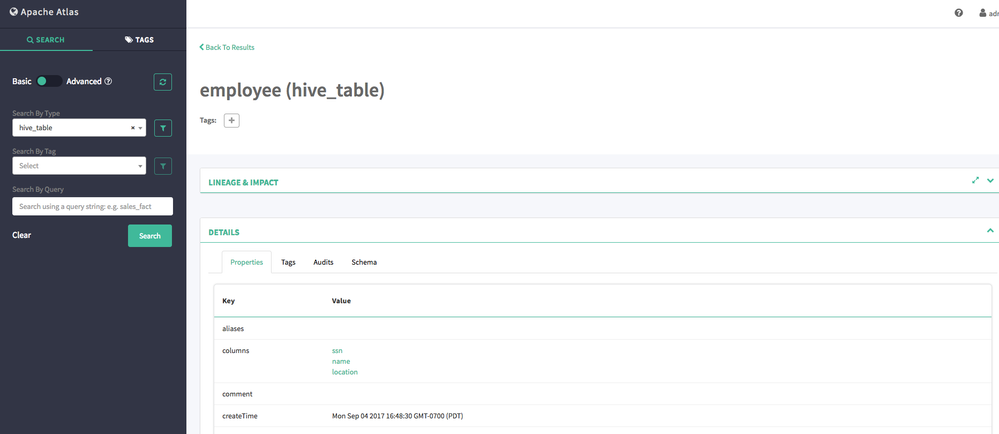This screenshot has height=434, width=999.
Task: Open the location column link
Action: pyautogui.click(x=345, y=372)
